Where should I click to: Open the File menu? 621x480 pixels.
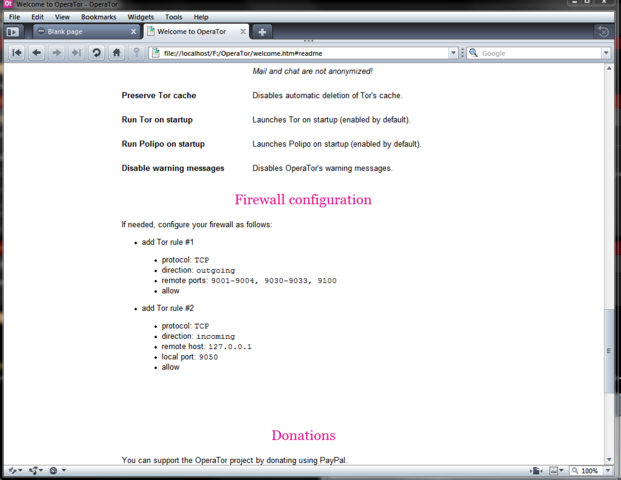15,17
